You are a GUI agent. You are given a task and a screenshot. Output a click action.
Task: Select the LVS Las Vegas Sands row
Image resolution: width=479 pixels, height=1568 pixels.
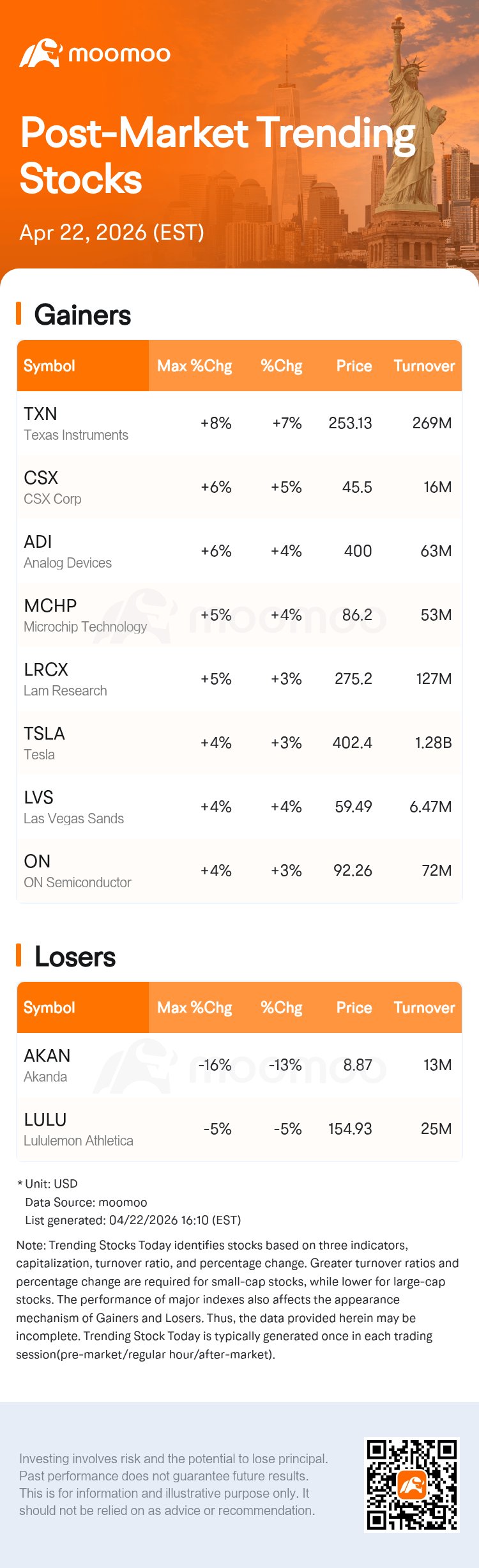coord(239,807)
